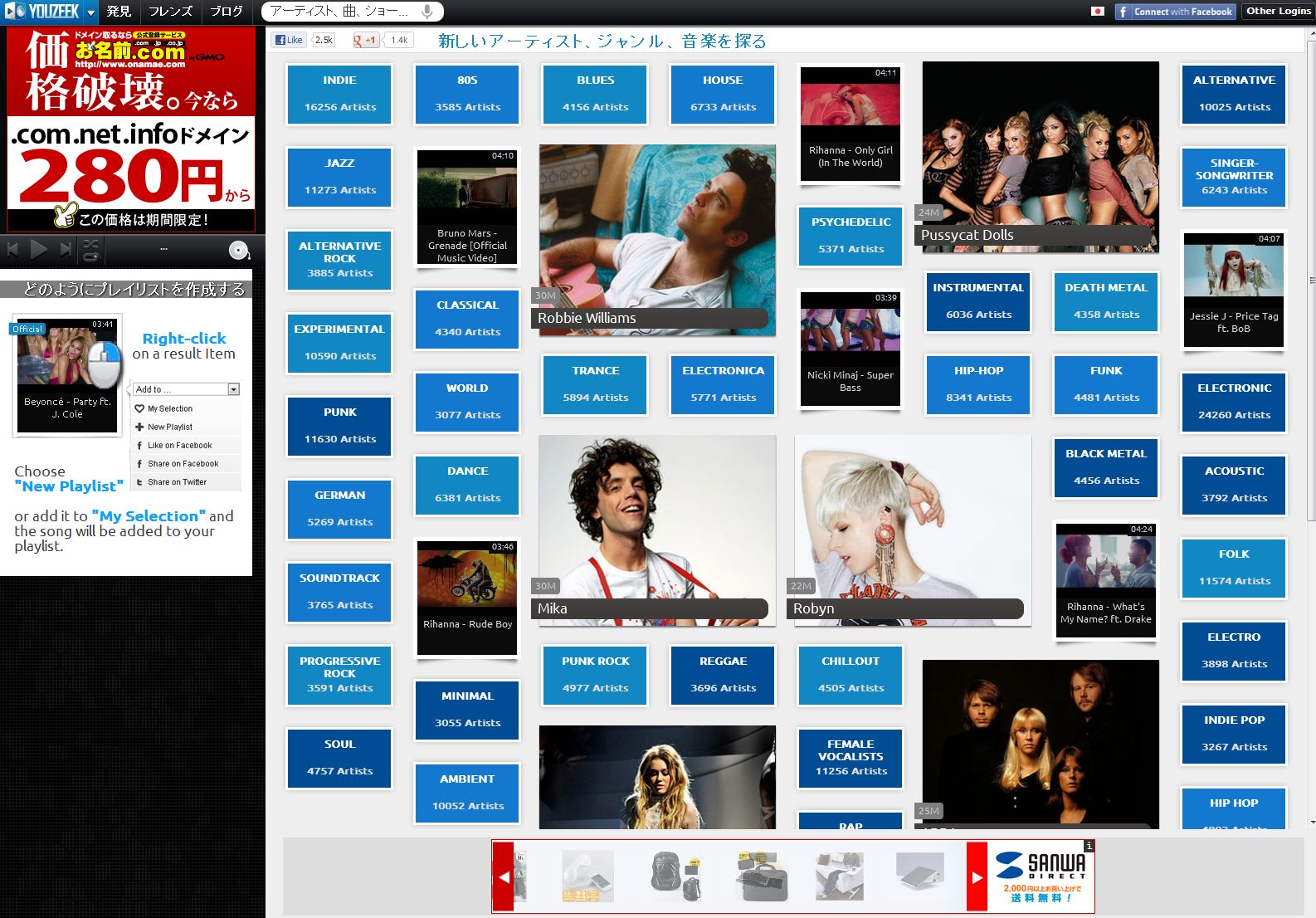Open the 80S genre tile

tap(467, 94)
